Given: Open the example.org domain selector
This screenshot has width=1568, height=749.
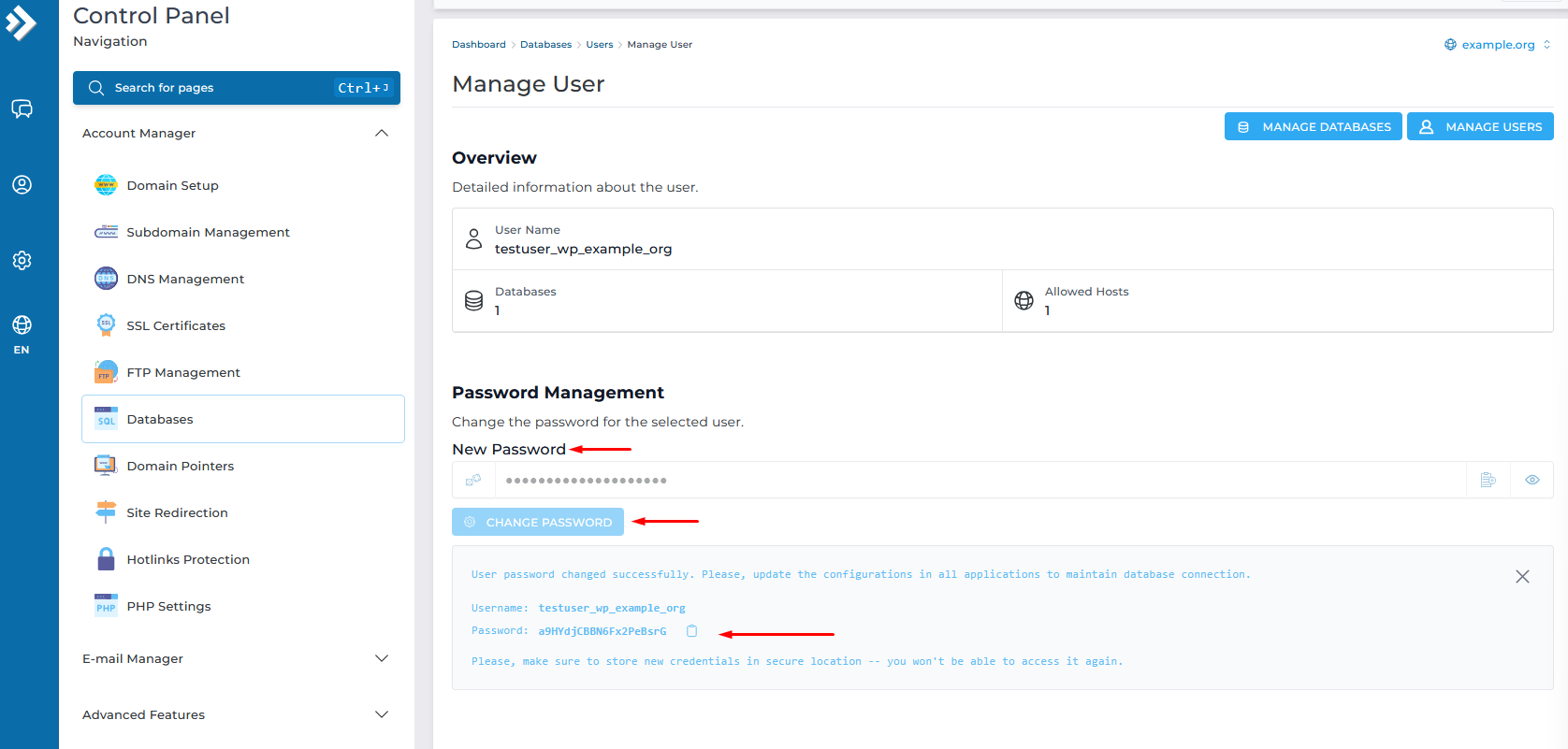Looking at the screenshot, I should coord(1498,45).
